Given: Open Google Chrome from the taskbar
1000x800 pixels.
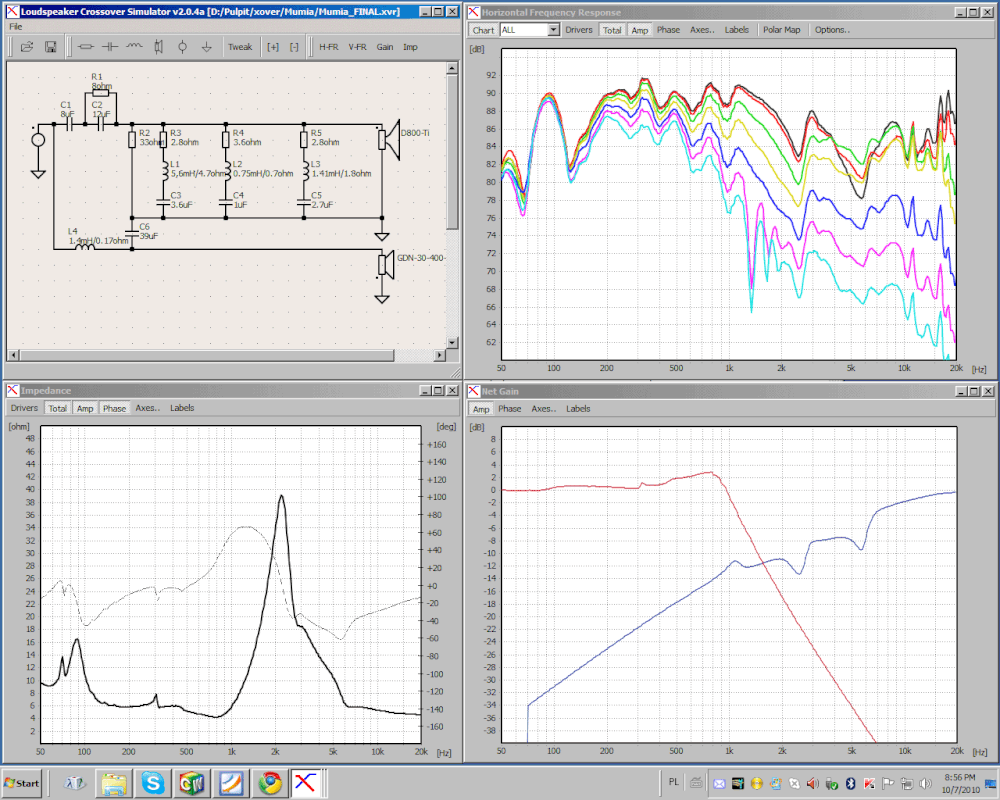Looking at the screenshot, I should (x=270, y=783).
